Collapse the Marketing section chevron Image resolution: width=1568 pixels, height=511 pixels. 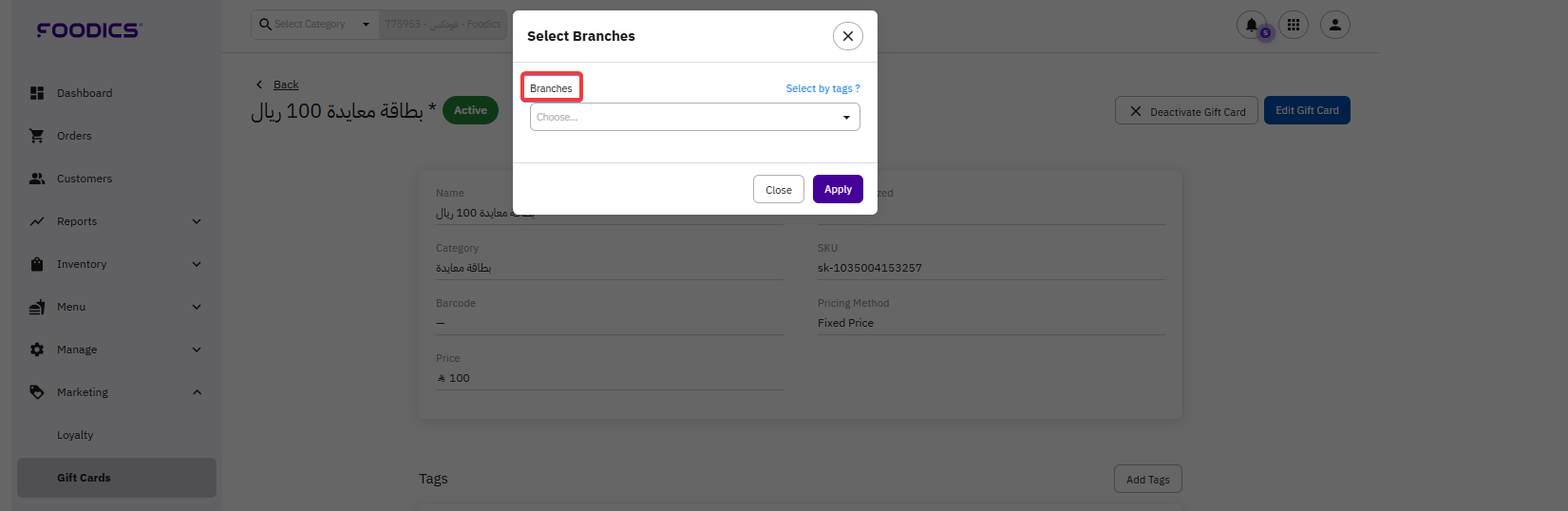(x=197, y=392)
